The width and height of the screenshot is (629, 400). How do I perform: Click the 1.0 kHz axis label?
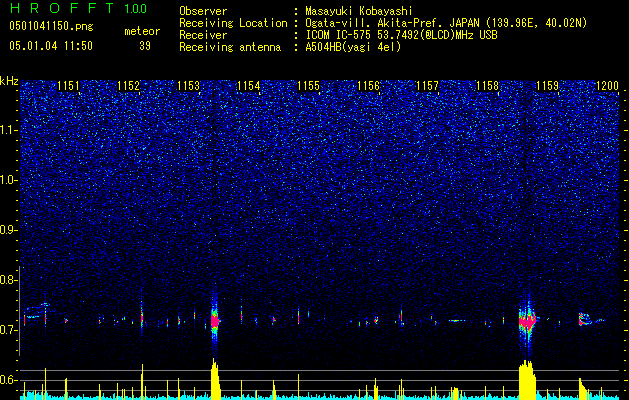point(9,181)
